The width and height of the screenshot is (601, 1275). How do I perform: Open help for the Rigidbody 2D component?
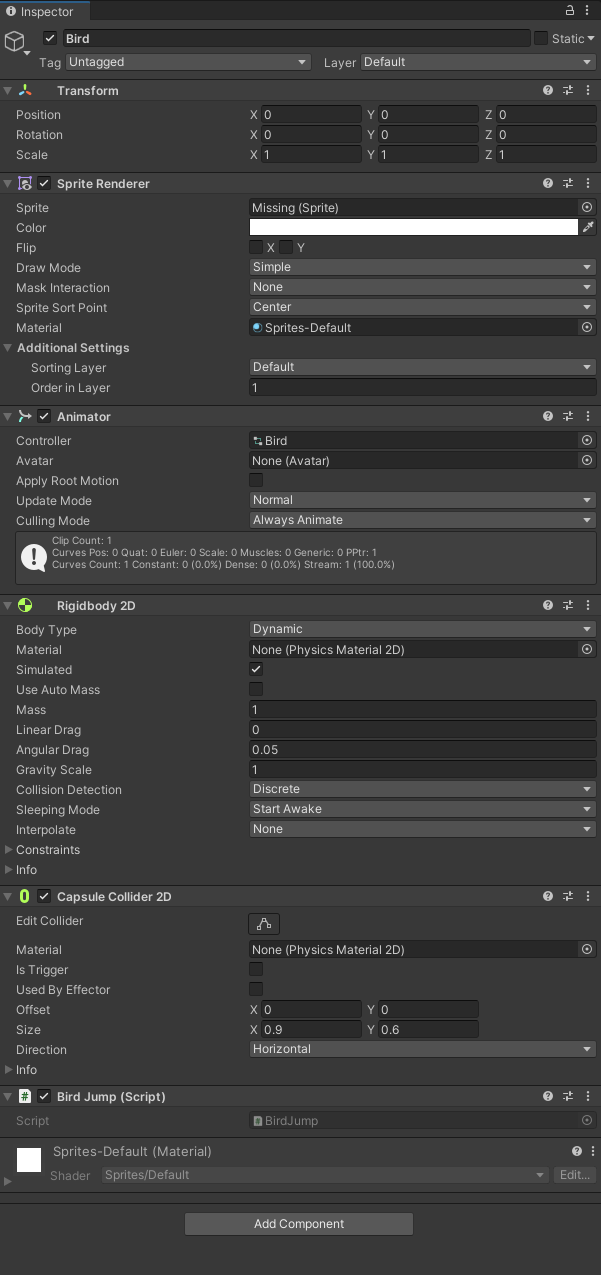(548, 605)
